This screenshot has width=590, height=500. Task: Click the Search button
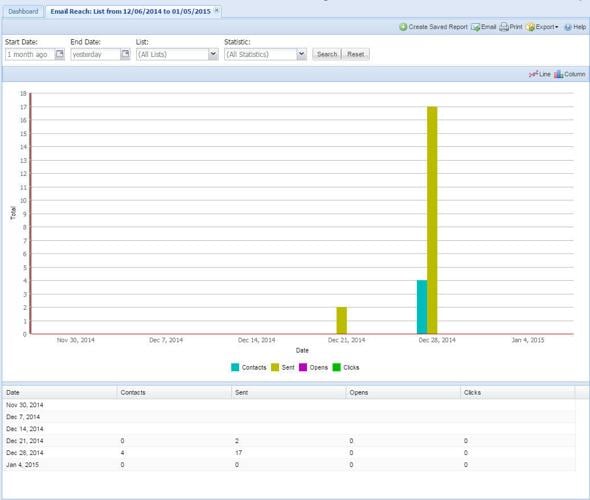tap(327, 55)
